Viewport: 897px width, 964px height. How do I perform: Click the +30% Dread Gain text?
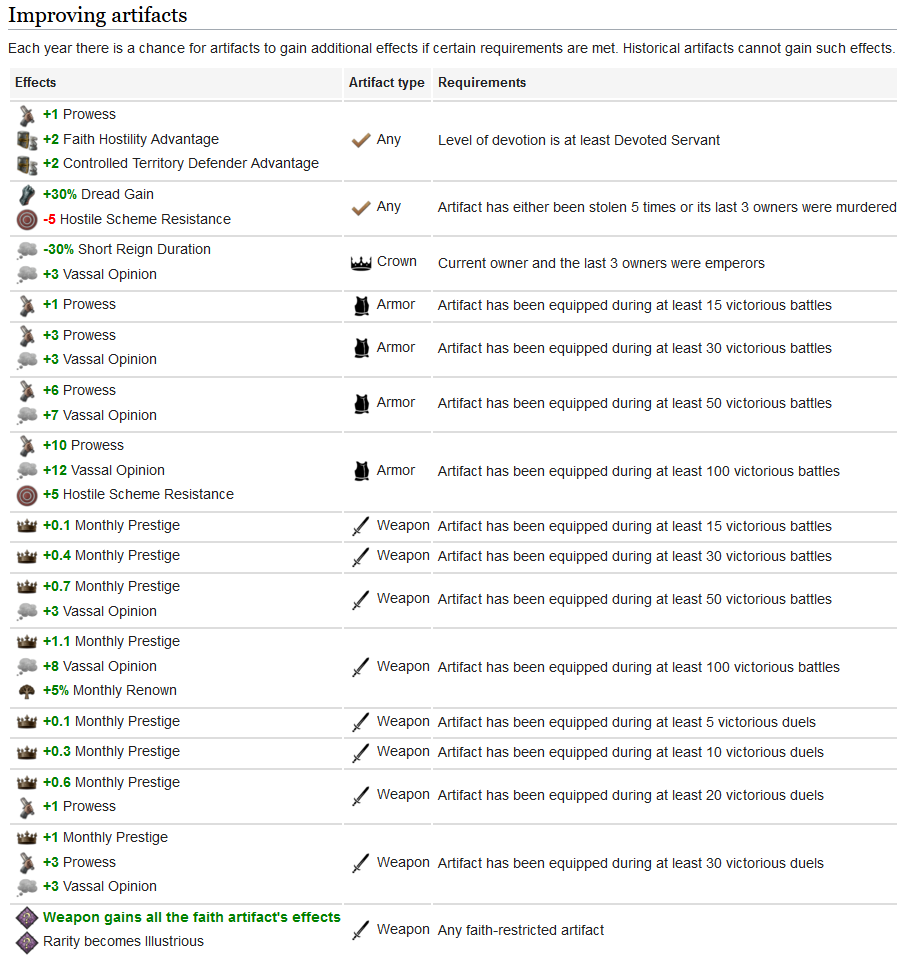98,194
